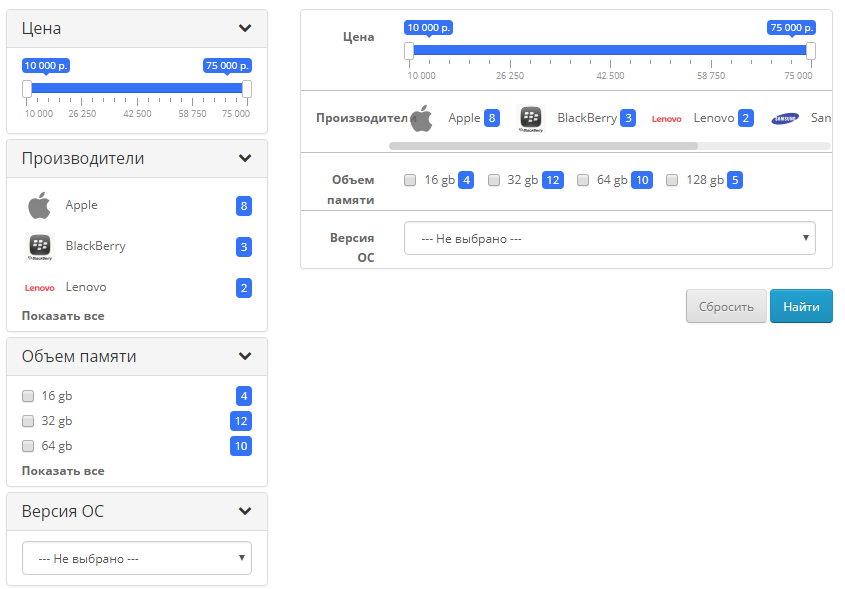Collapse the Версия ОС panel chevron
This screenshot has width=845, height=589.
245,511
